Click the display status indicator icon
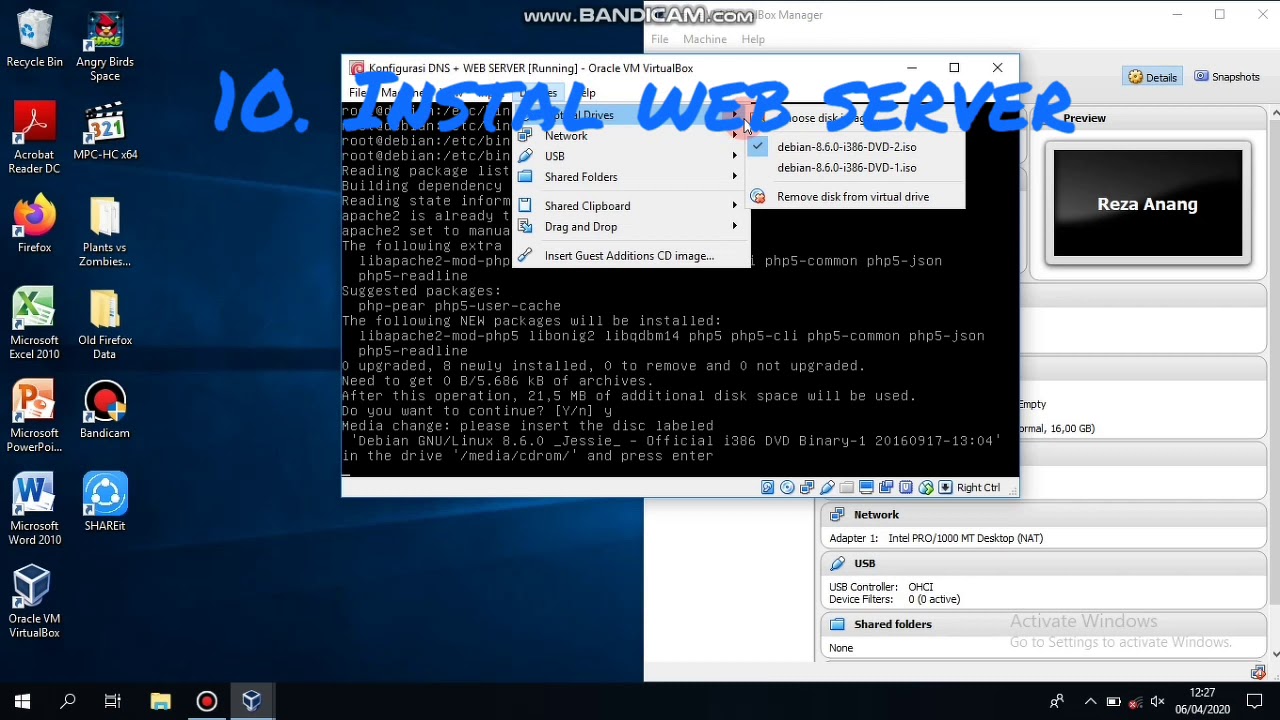The image size is (1280, 720). [x=866, y=488]
